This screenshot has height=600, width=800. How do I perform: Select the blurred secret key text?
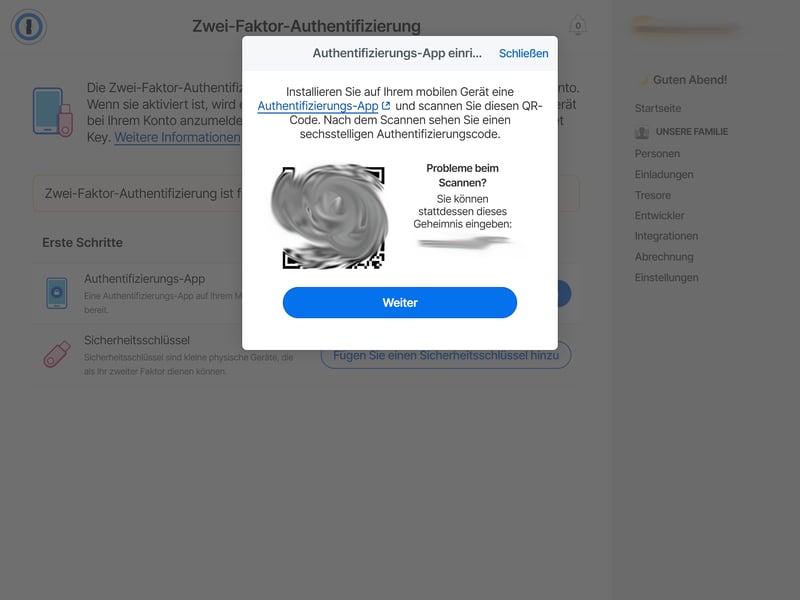pos(463,242)
